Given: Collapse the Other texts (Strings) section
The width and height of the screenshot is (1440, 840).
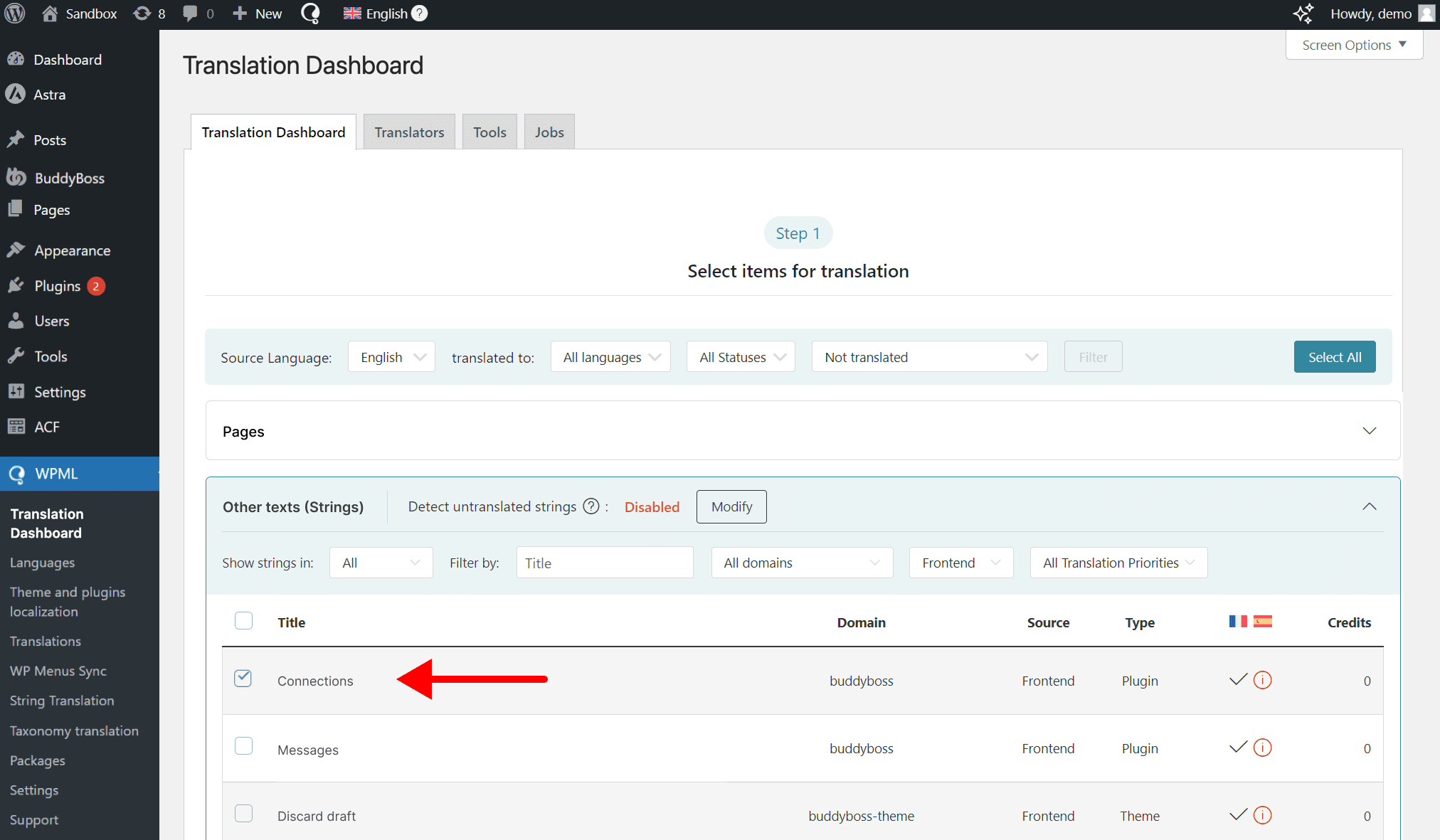Looking at the screenshot, I should click(1369, 506).
